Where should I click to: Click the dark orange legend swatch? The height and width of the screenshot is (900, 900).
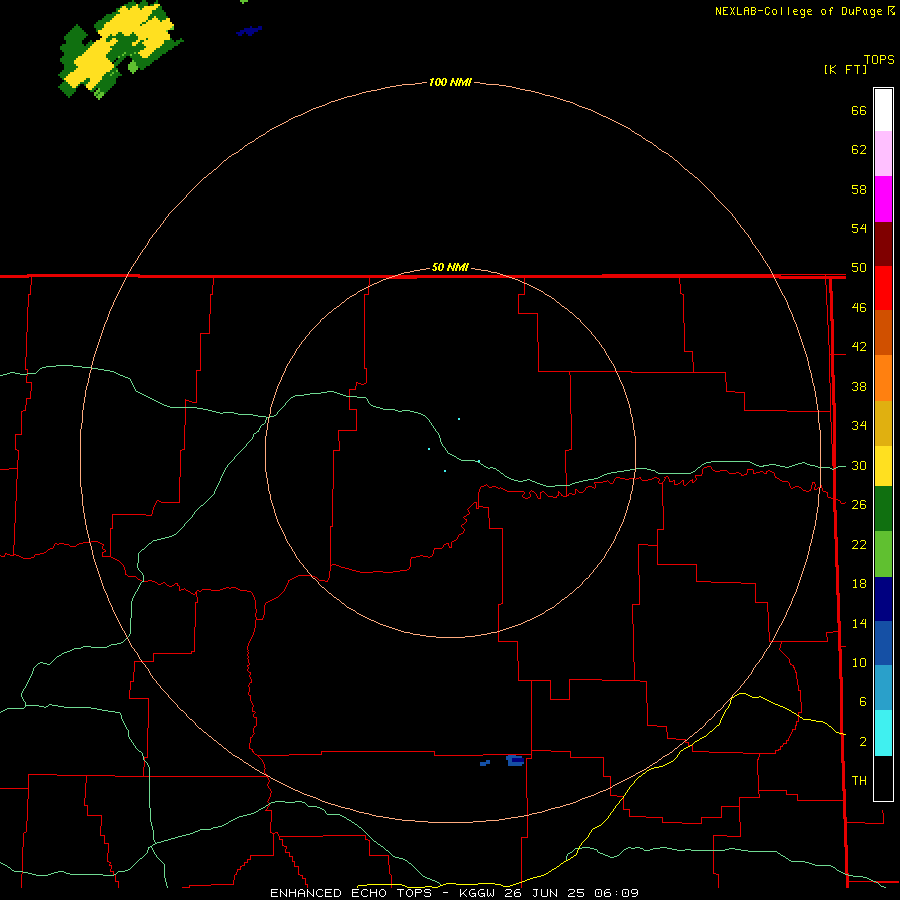[883, 333]
